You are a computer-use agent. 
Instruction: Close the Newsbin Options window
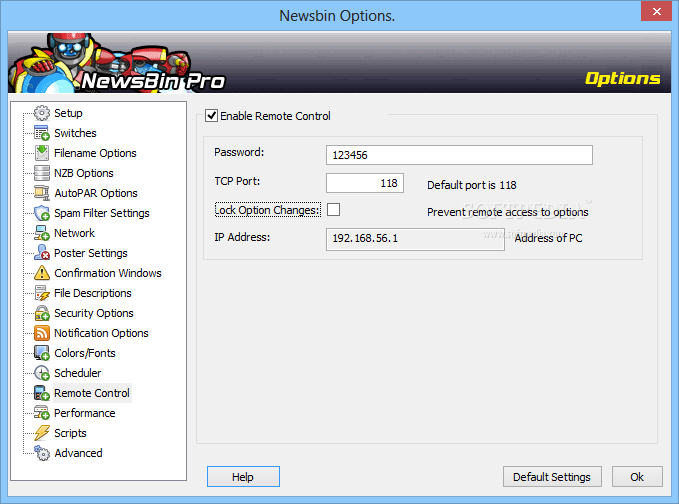point(656,11)
